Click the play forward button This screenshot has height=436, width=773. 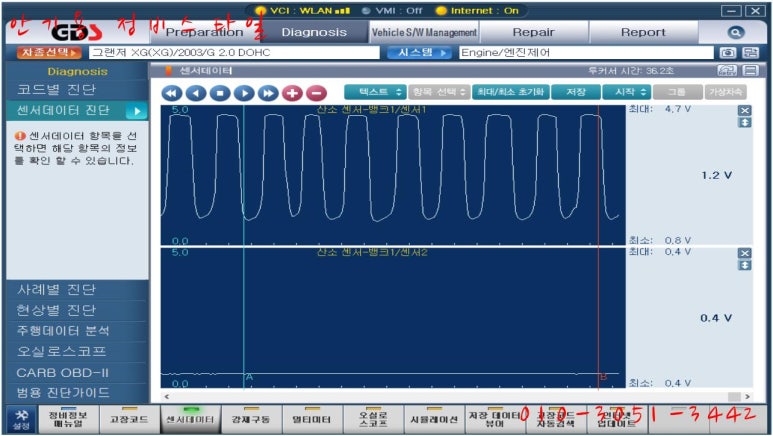(244, 93)
